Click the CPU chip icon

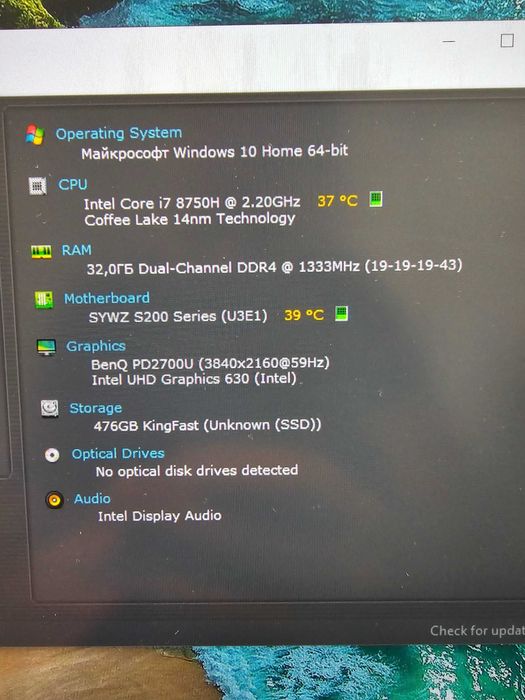pyautogui.click(x=38, y=186)
